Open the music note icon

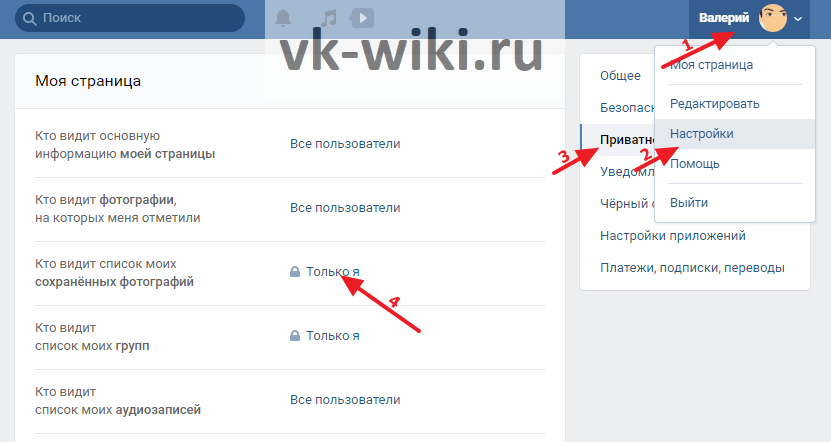click(329, 19)
